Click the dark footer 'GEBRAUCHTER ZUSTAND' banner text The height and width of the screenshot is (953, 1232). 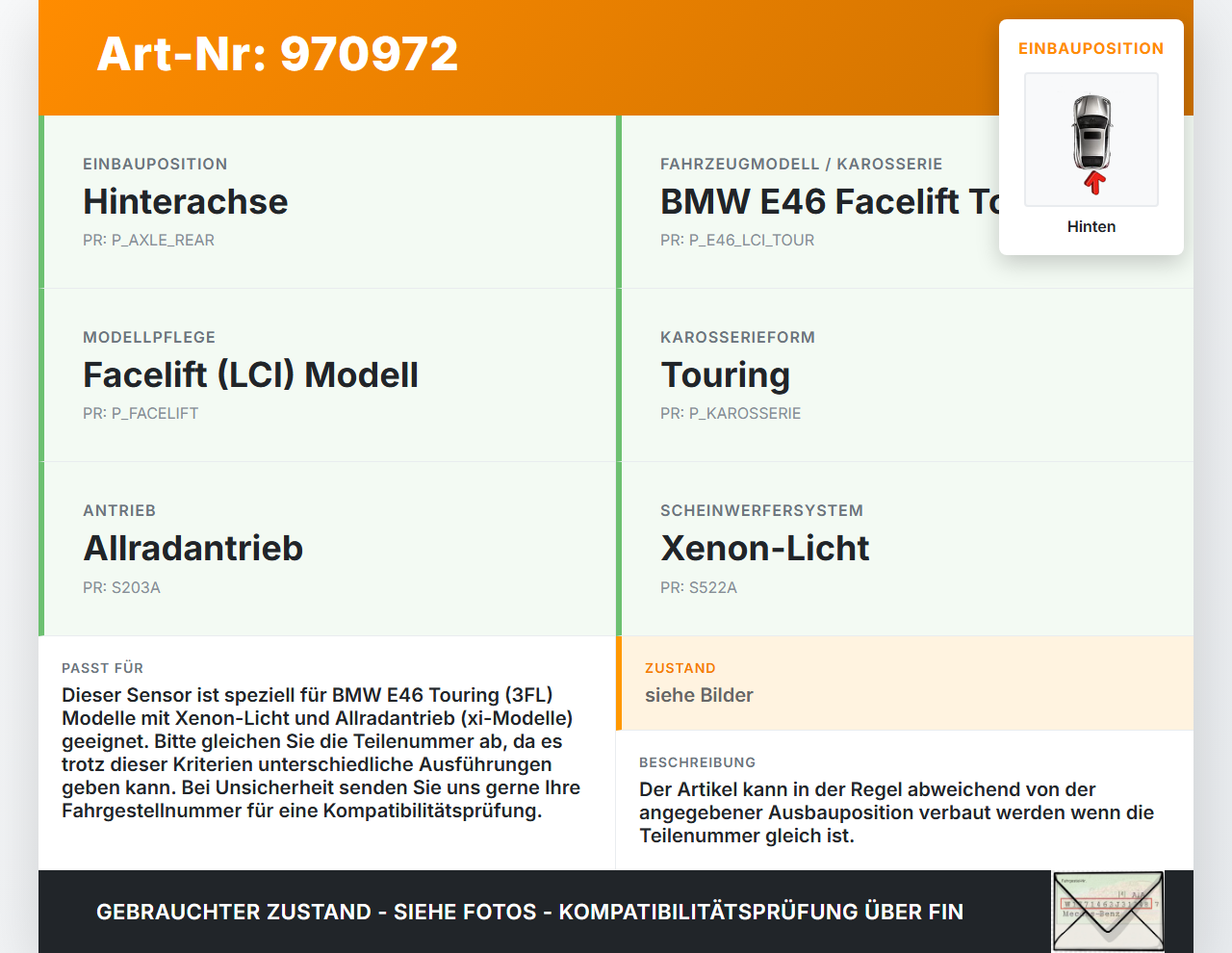(x=529, y=912)
